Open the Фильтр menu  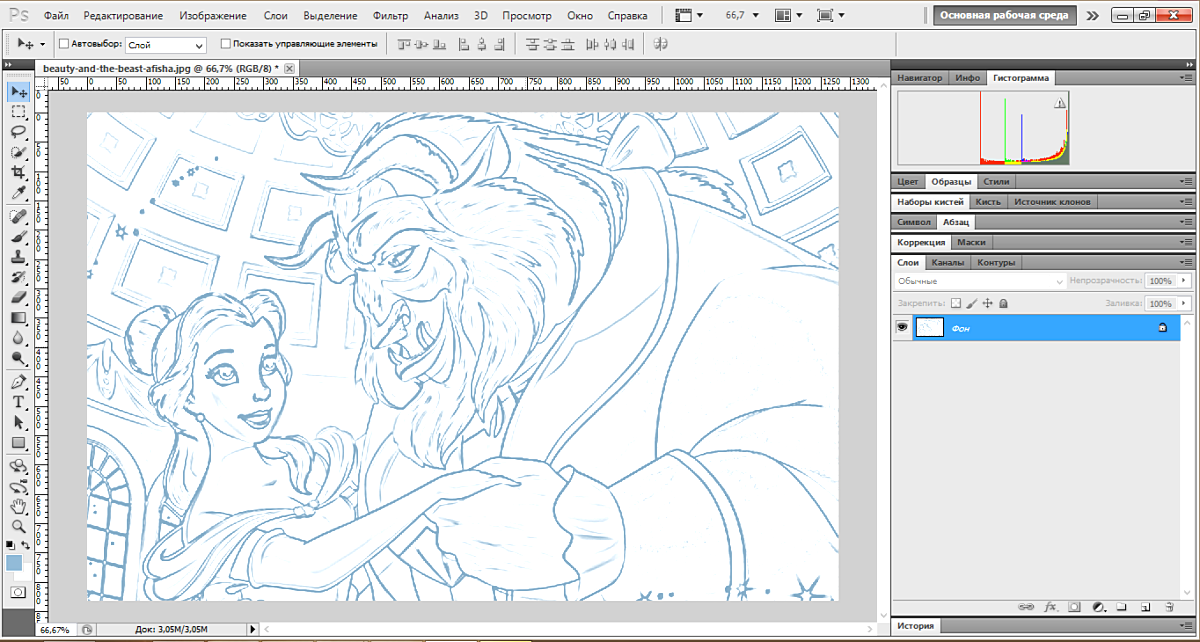[x=389, y=16]
